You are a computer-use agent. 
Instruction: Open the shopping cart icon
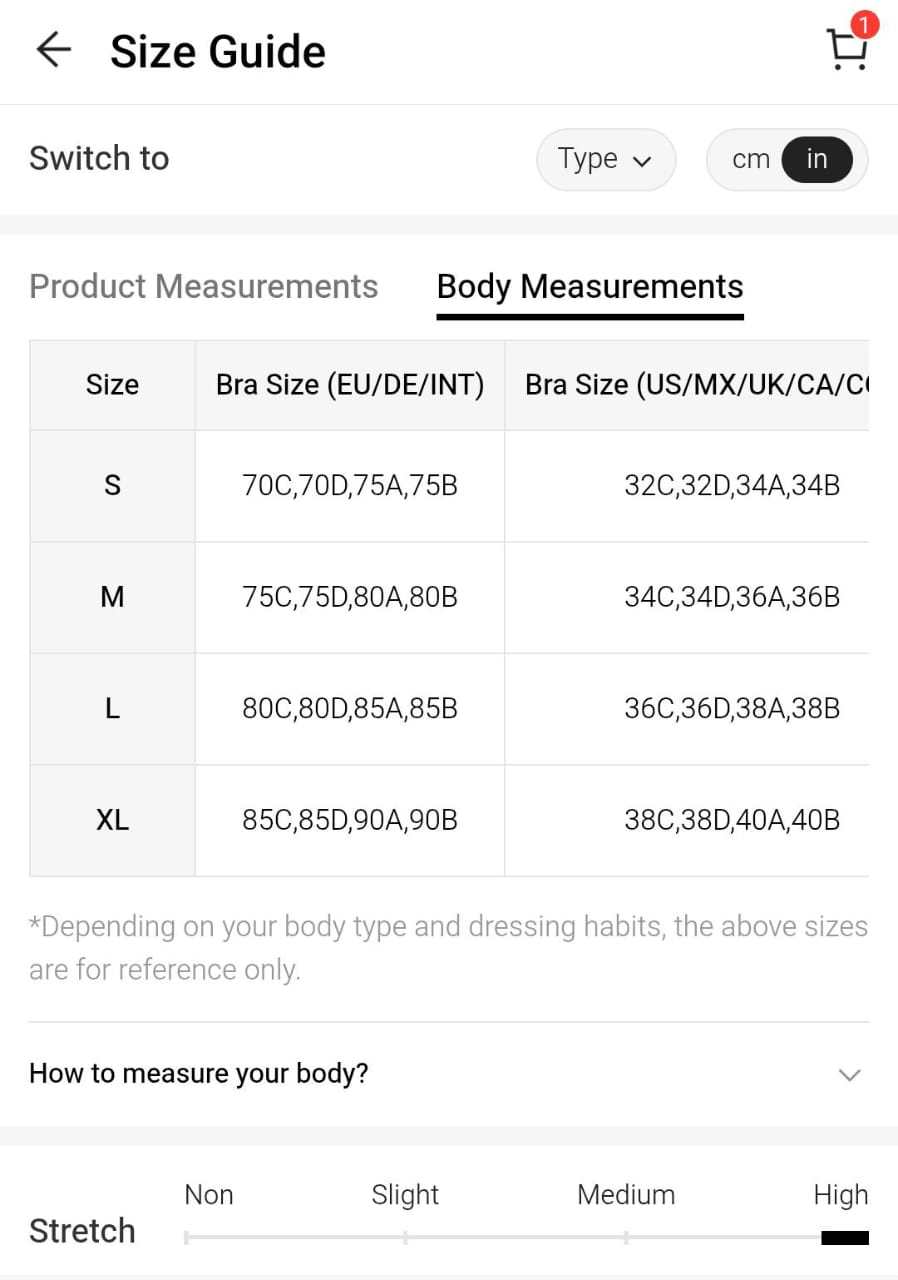tap(846, 50)
